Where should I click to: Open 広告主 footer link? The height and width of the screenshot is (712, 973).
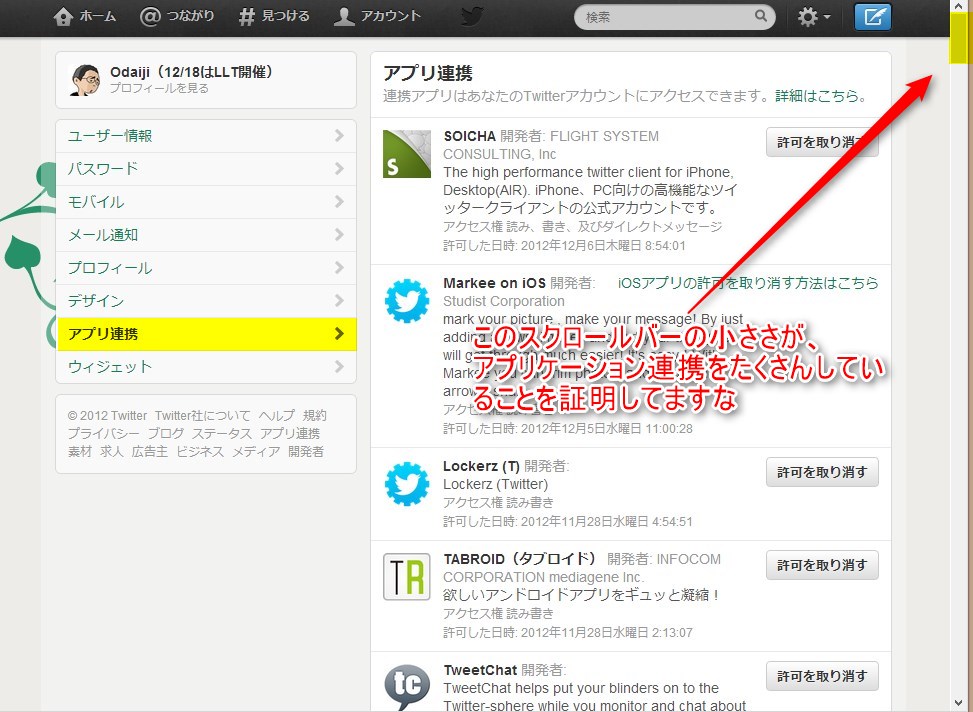pos(150,452)
